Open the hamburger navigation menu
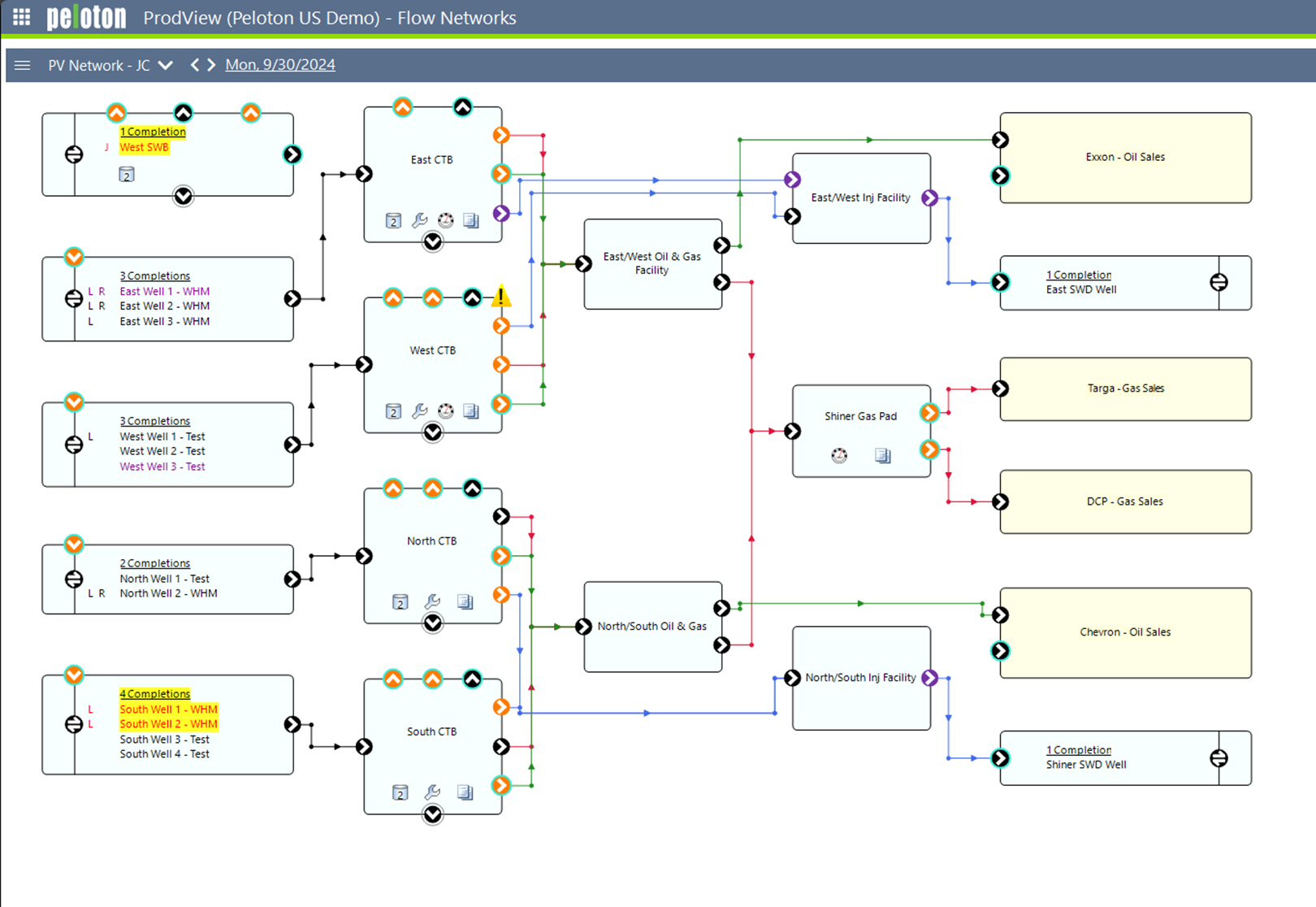 point(22,66)
